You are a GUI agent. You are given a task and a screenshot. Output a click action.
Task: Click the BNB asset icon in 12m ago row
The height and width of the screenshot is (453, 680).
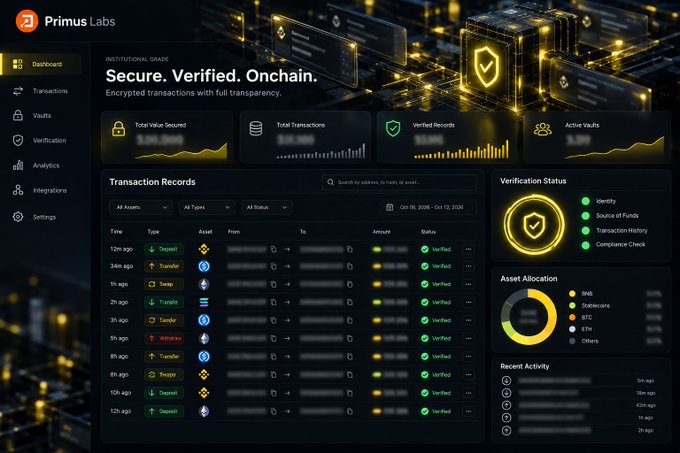coord(204,249)
